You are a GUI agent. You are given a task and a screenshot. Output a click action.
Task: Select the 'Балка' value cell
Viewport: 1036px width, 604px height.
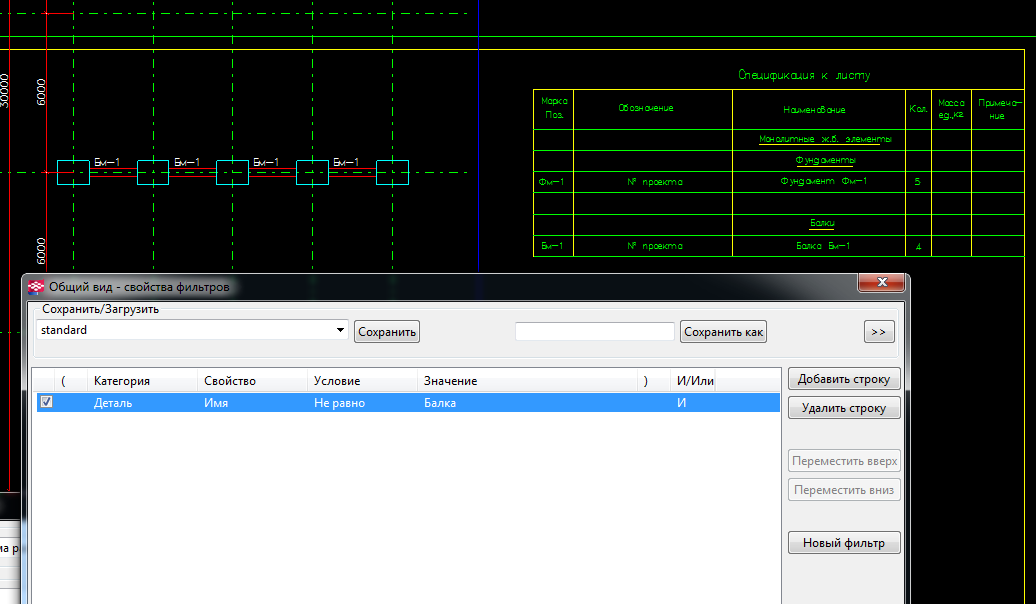click(440, 403)
